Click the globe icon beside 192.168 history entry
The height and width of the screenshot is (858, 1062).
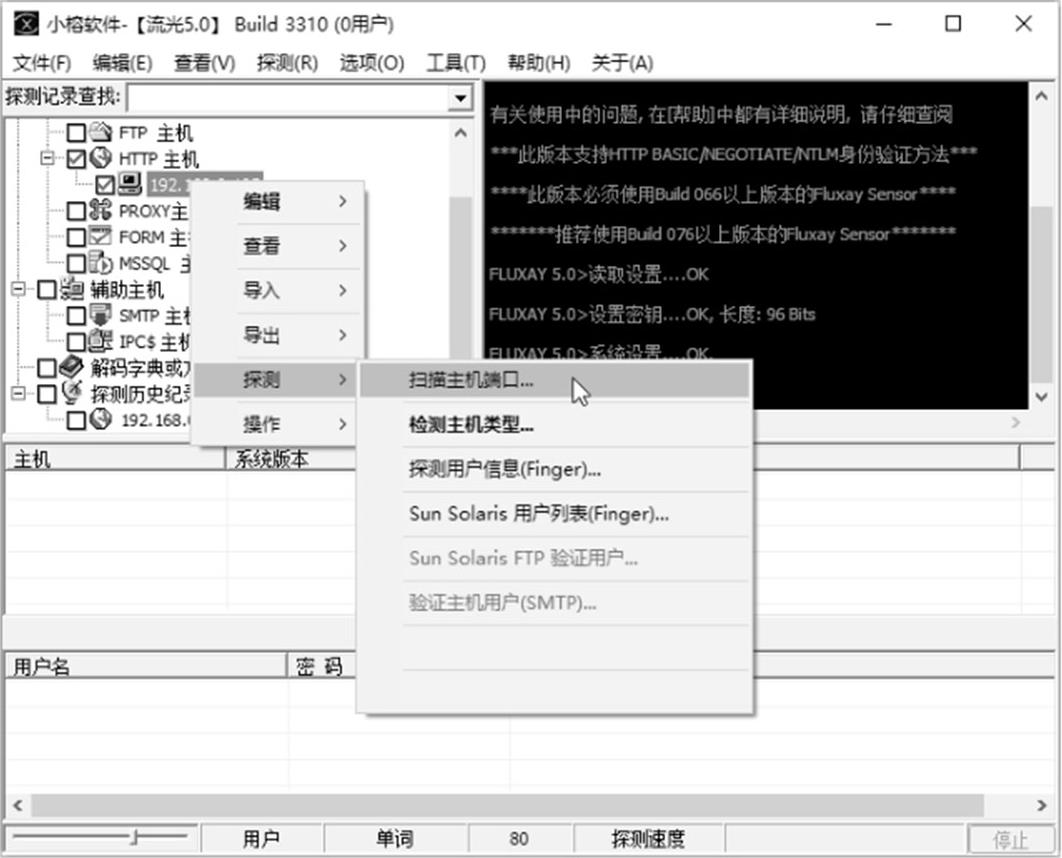[x=101, y=420]
